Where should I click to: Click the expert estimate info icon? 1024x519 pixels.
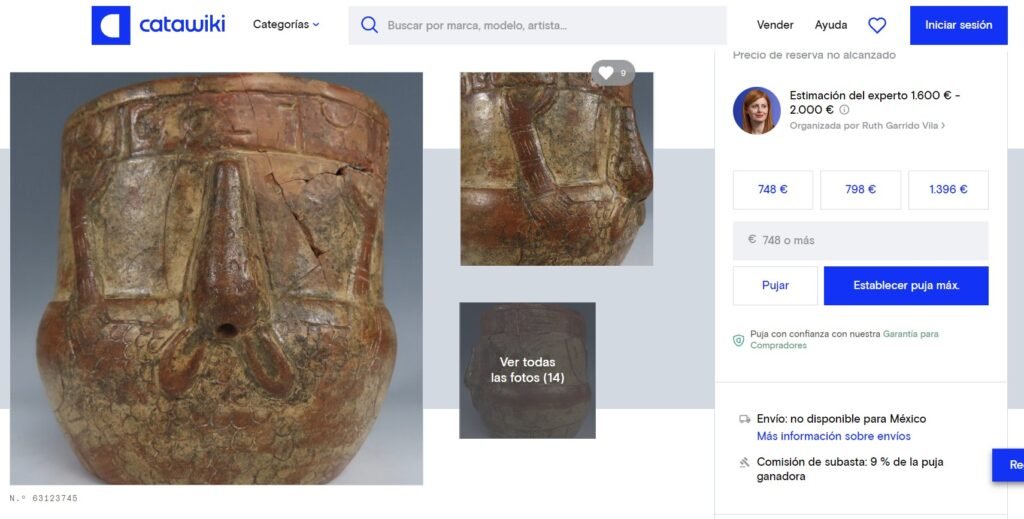[x=844, y=110]
